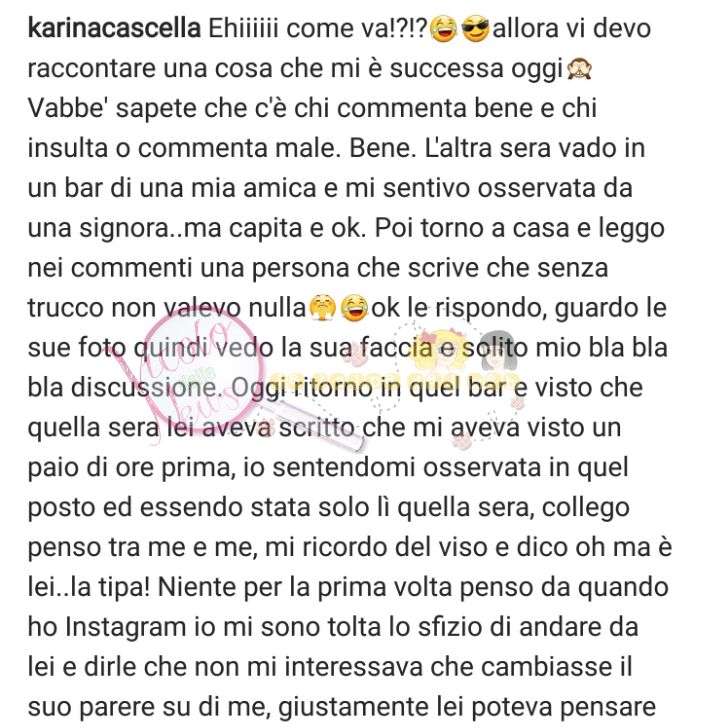Click the yellow watermark text banner
The image size is (701, 727).
click(394, 379)
